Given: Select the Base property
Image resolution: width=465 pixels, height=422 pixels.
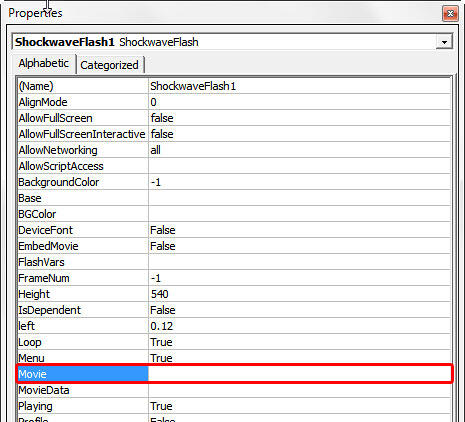Looking at the screenshot, I should tap(83, 198).
